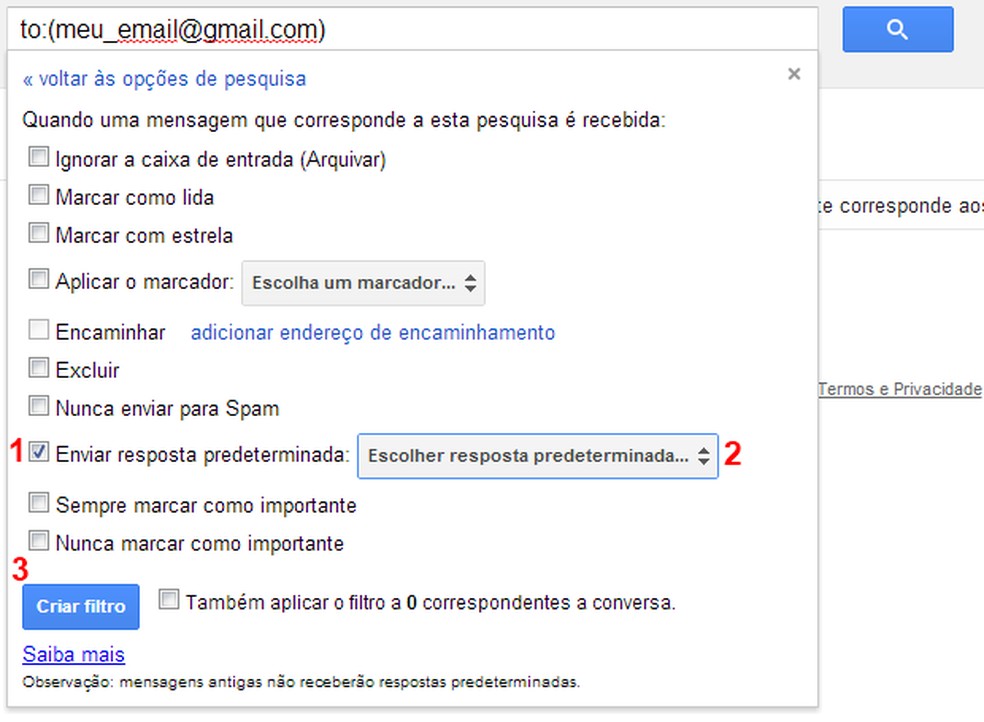Click the blue magnifier search button

pyautogui.click(x=897, y=29)
